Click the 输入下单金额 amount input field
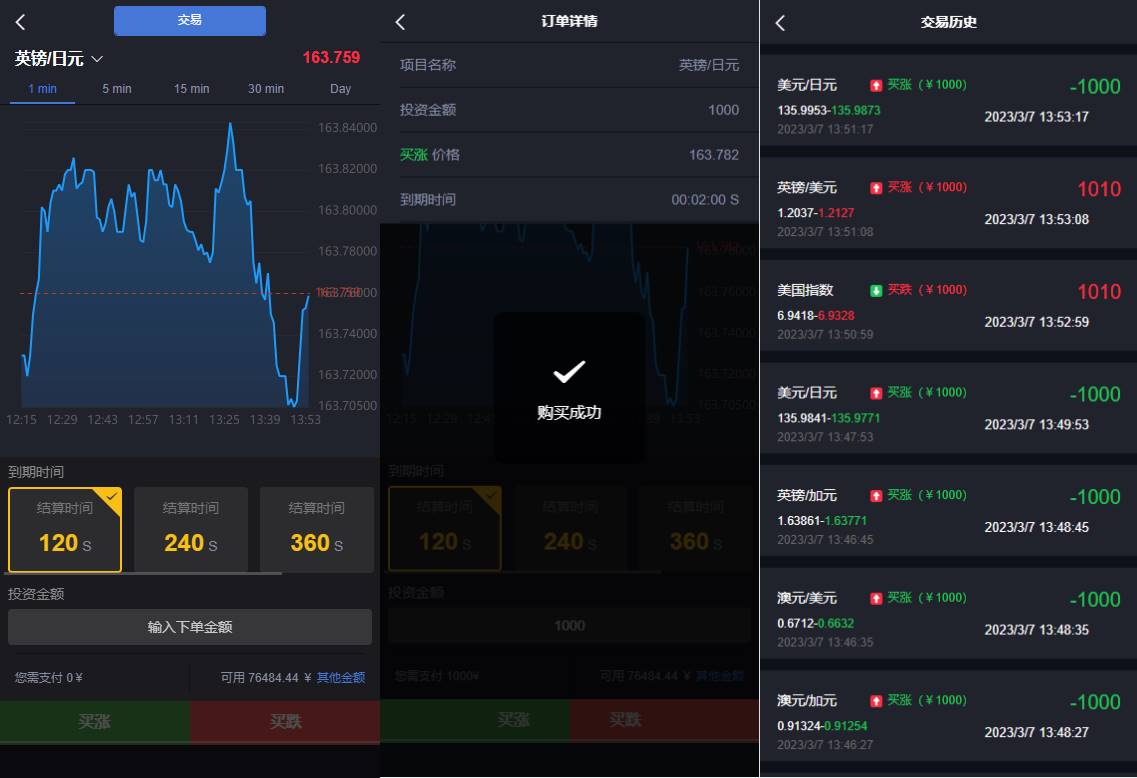The height and width of the screenshot is (778, 1137). point(190,626)
